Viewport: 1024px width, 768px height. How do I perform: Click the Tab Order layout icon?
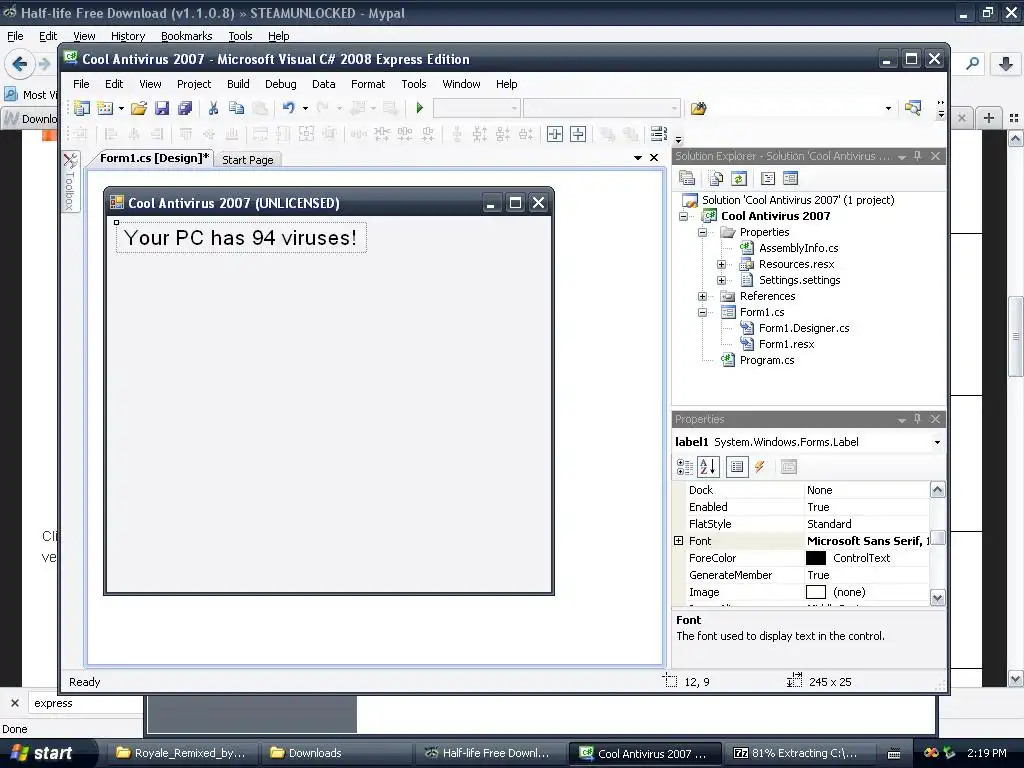coord(659,134)
